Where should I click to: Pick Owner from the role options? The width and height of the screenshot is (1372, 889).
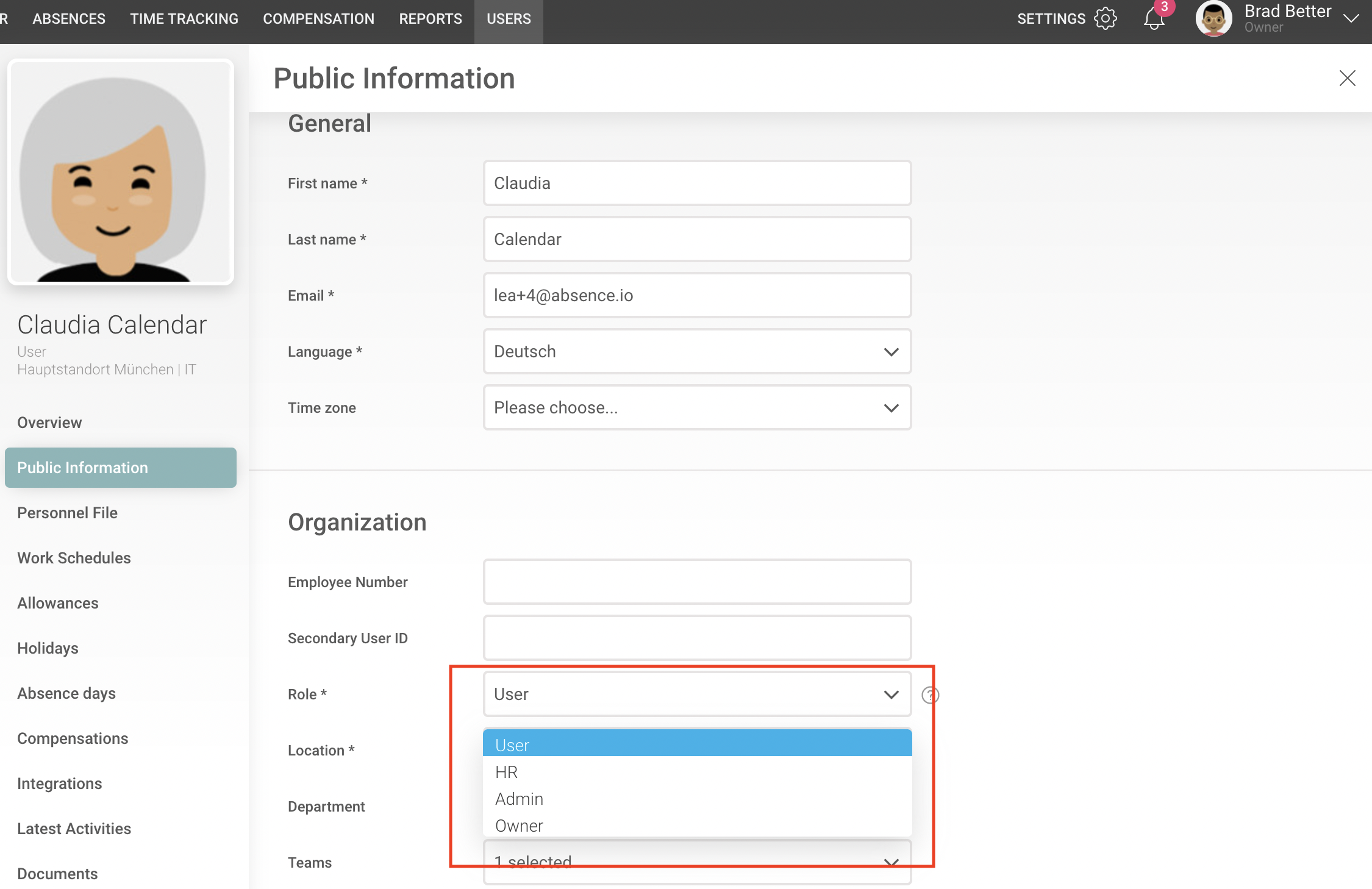click(x=519, y=826)
